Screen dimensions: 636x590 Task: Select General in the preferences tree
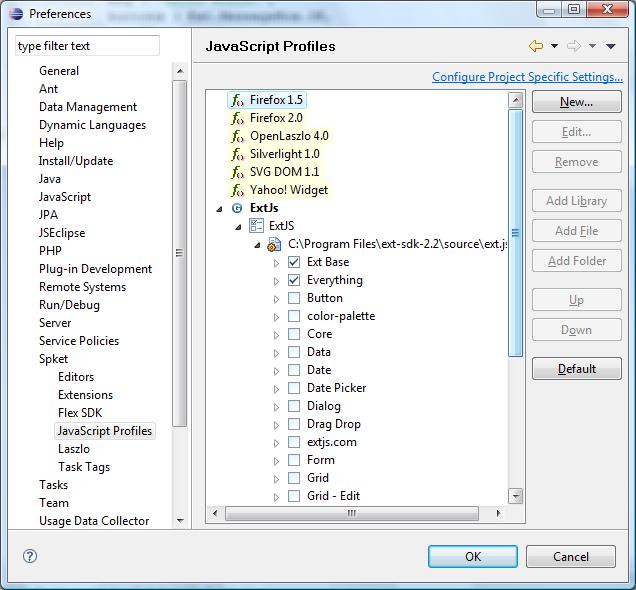(59, 71)
